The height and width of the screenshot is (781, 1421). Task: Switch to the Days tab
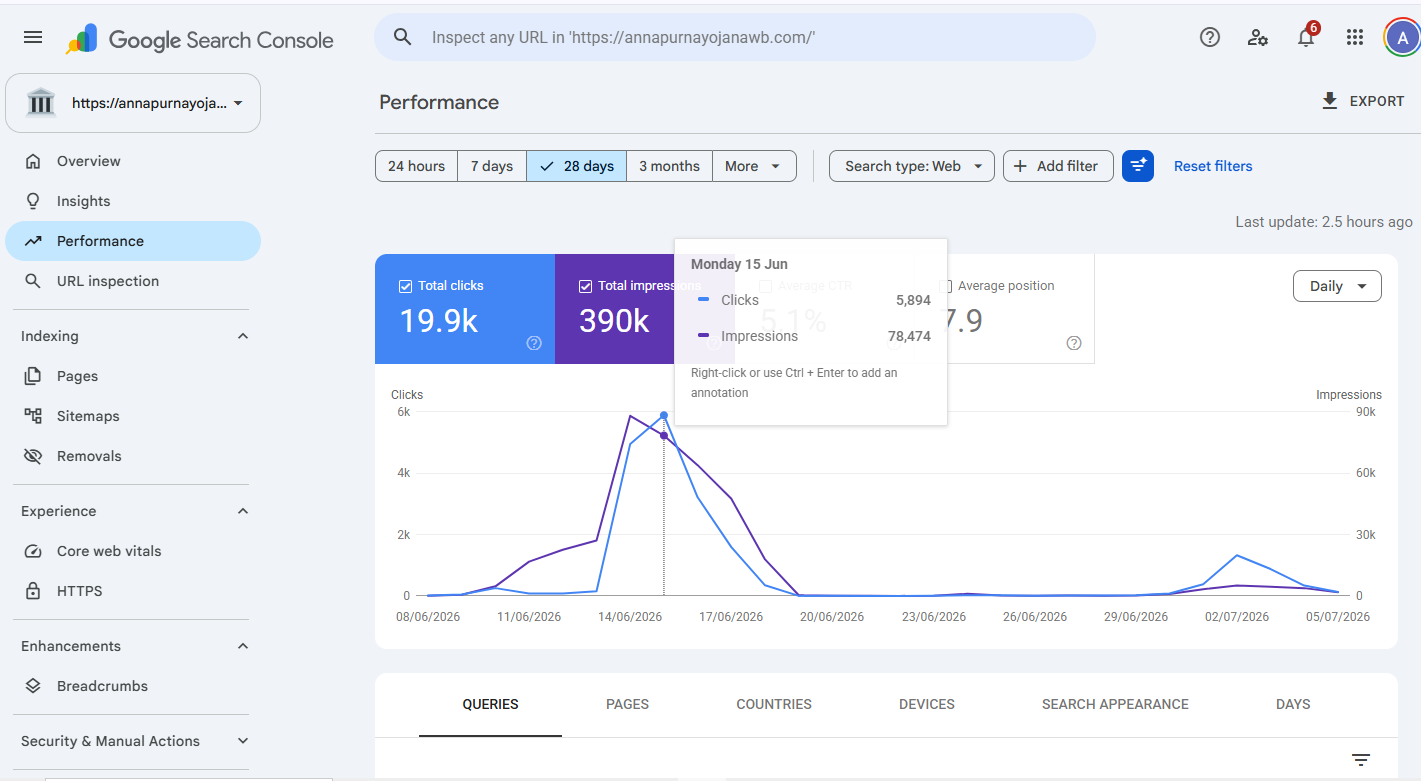coord(1293,704)
